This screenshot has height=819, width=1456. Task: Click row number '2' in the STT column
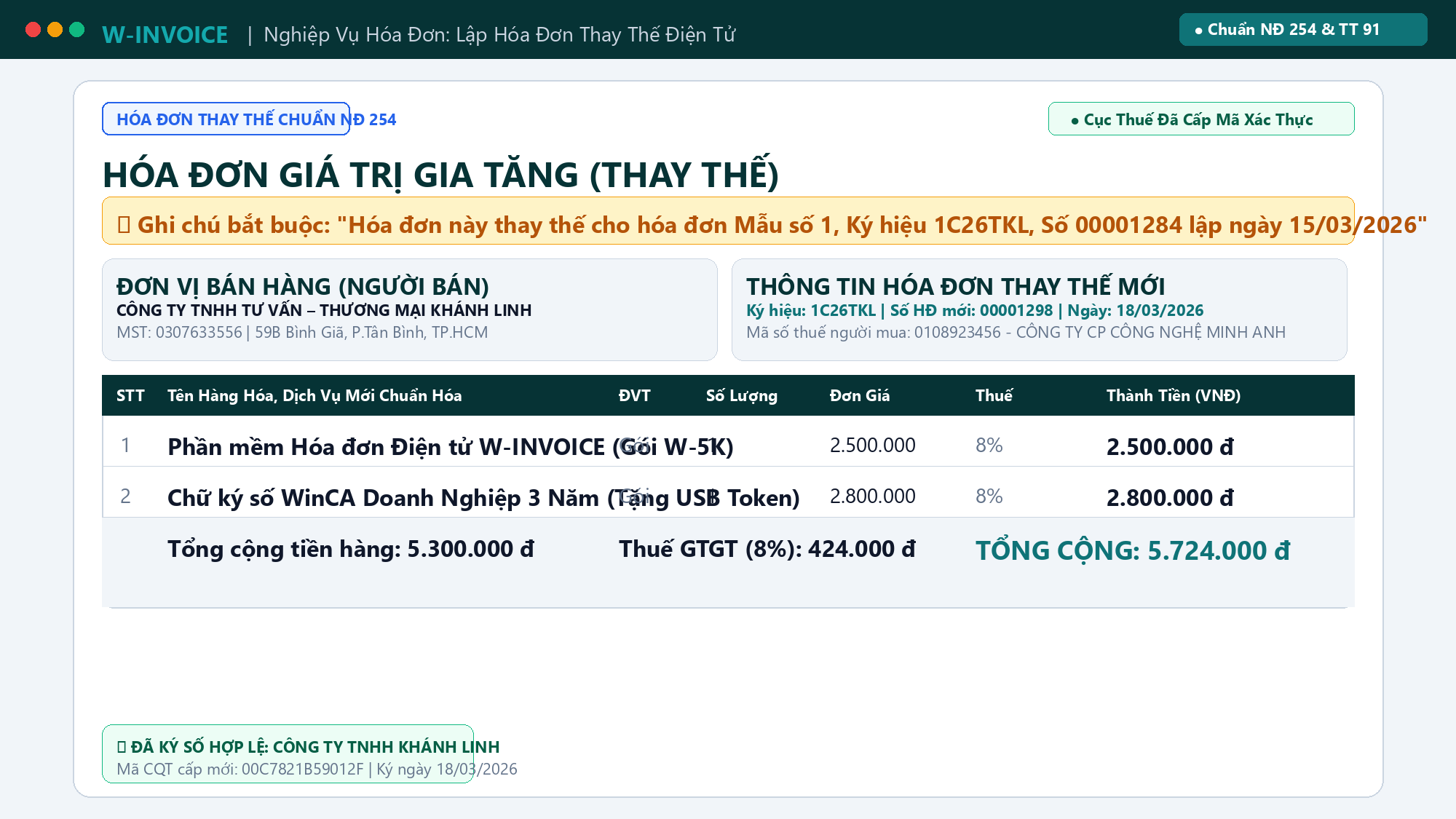pyautogui.click(x=125, y=496)
